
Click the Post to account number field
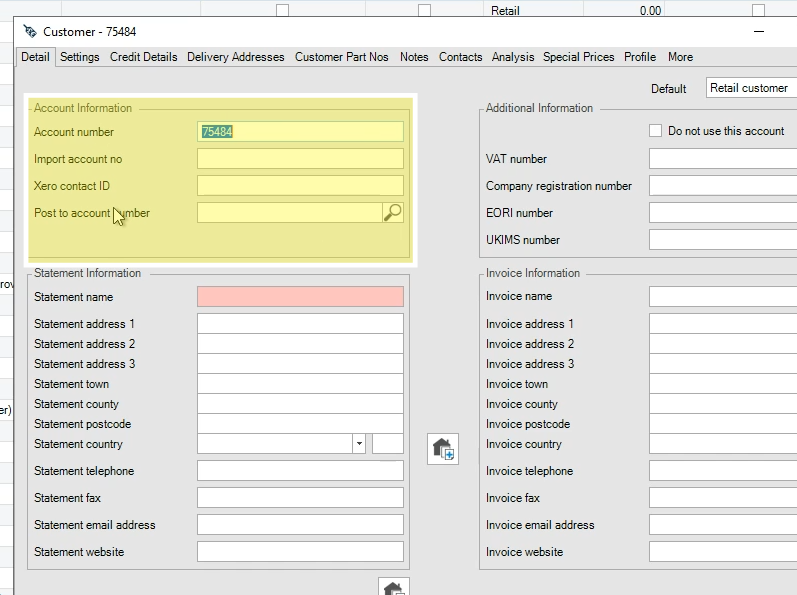pos(290,212)
